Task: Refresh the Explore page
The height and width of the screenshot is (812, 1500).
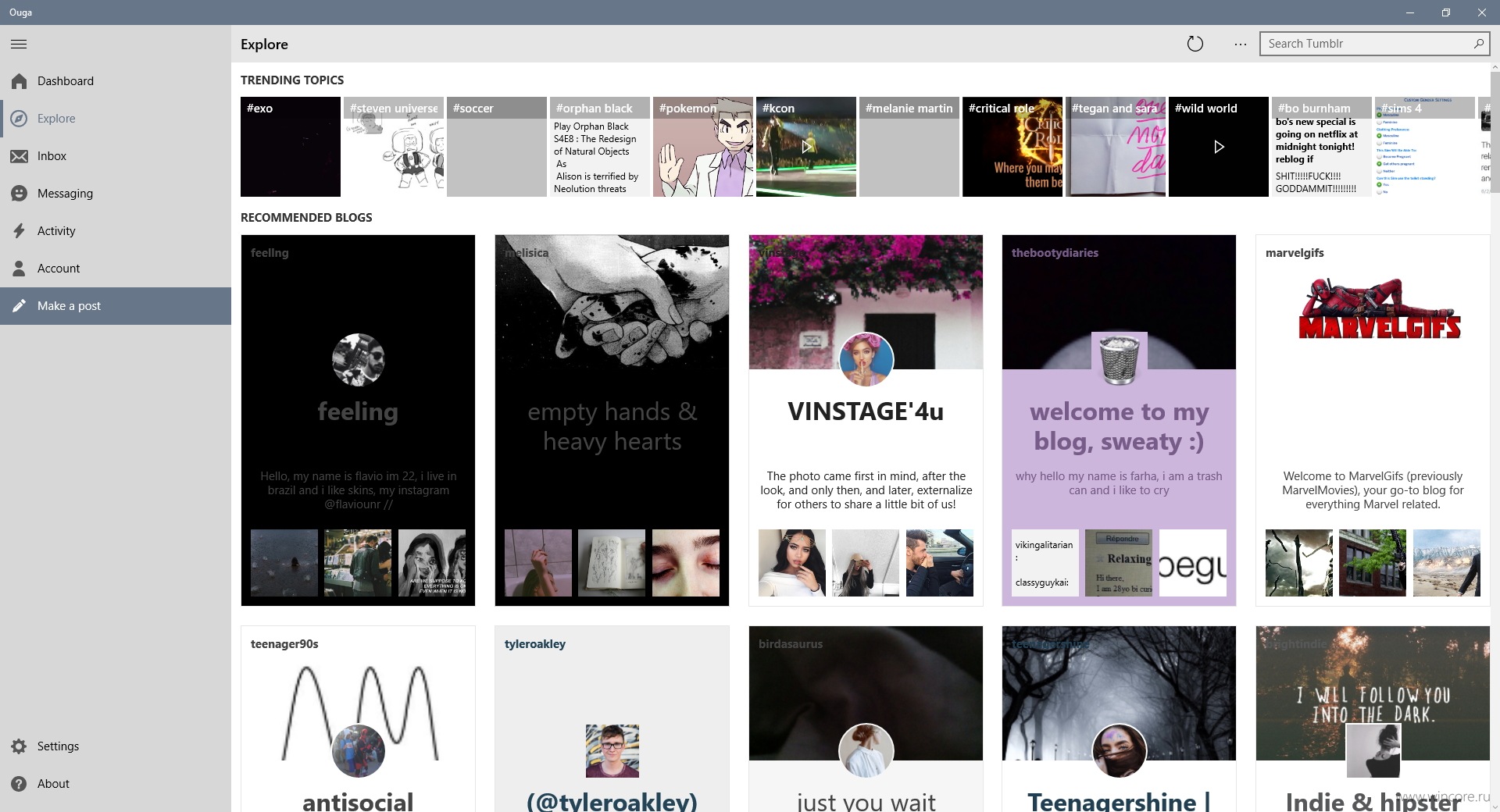Action: (x=1195, y=45)
